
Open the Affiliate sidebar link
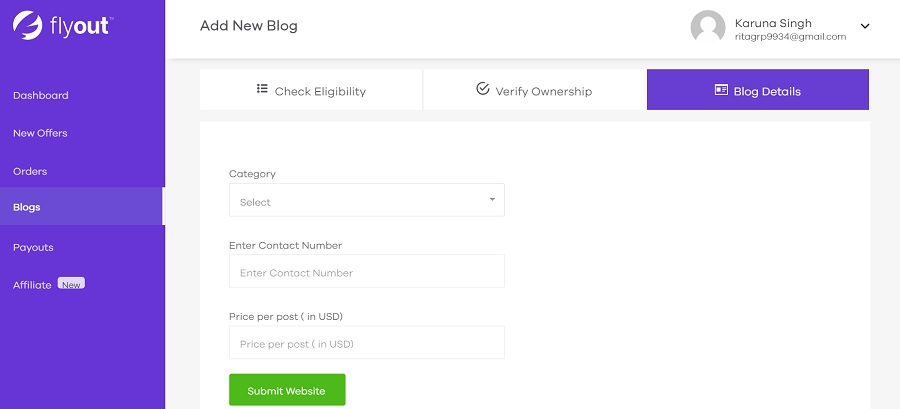32,285
